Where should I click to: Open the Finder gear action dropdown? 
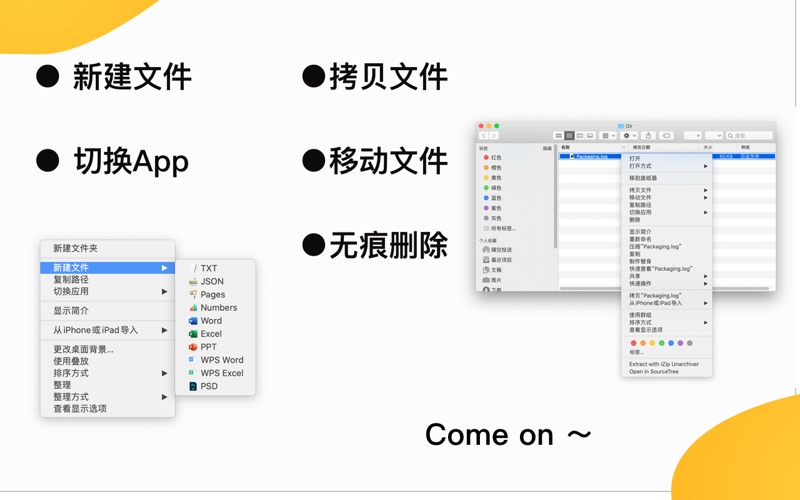click(x=629, y=136)
